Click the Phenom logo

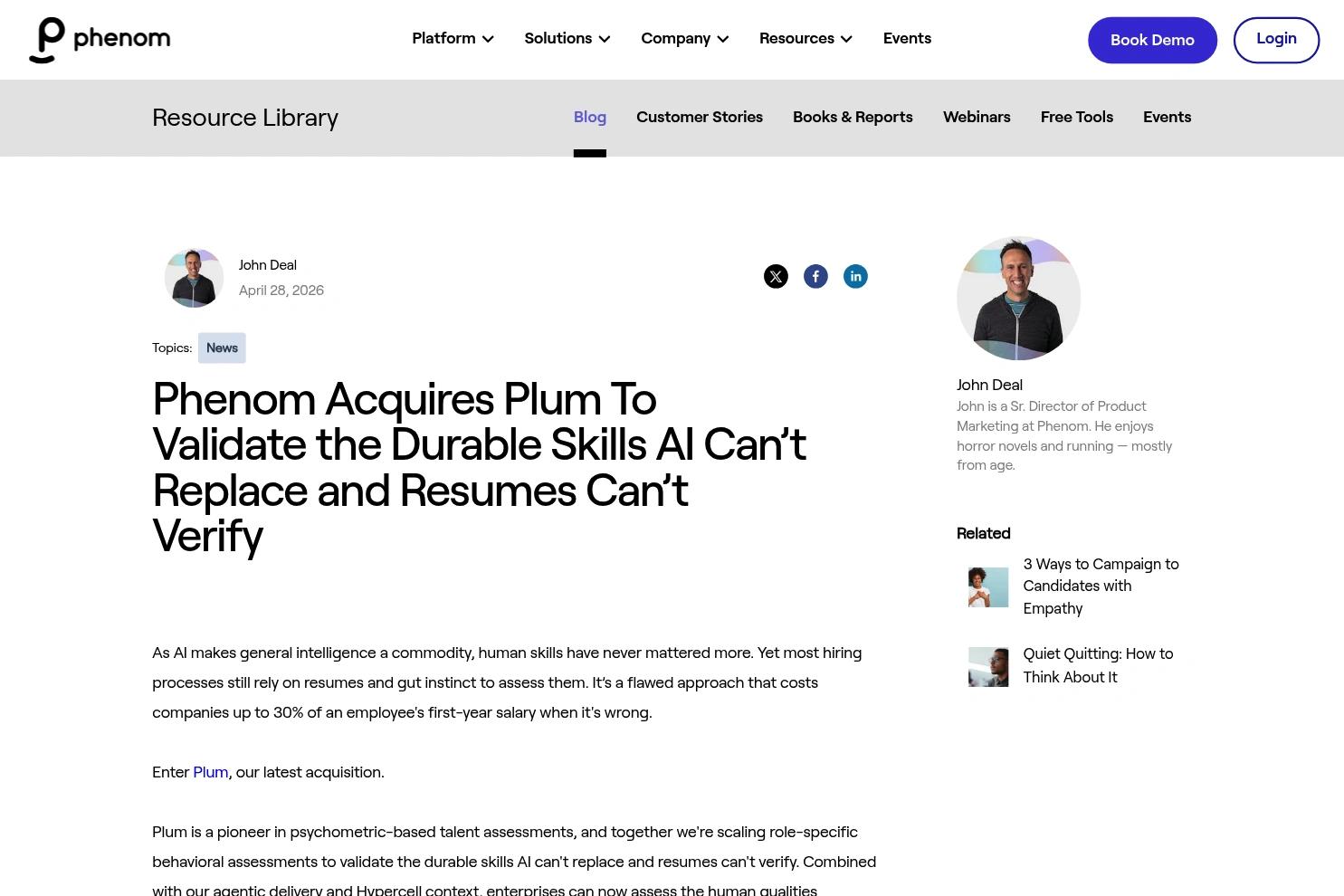point(100,40)
